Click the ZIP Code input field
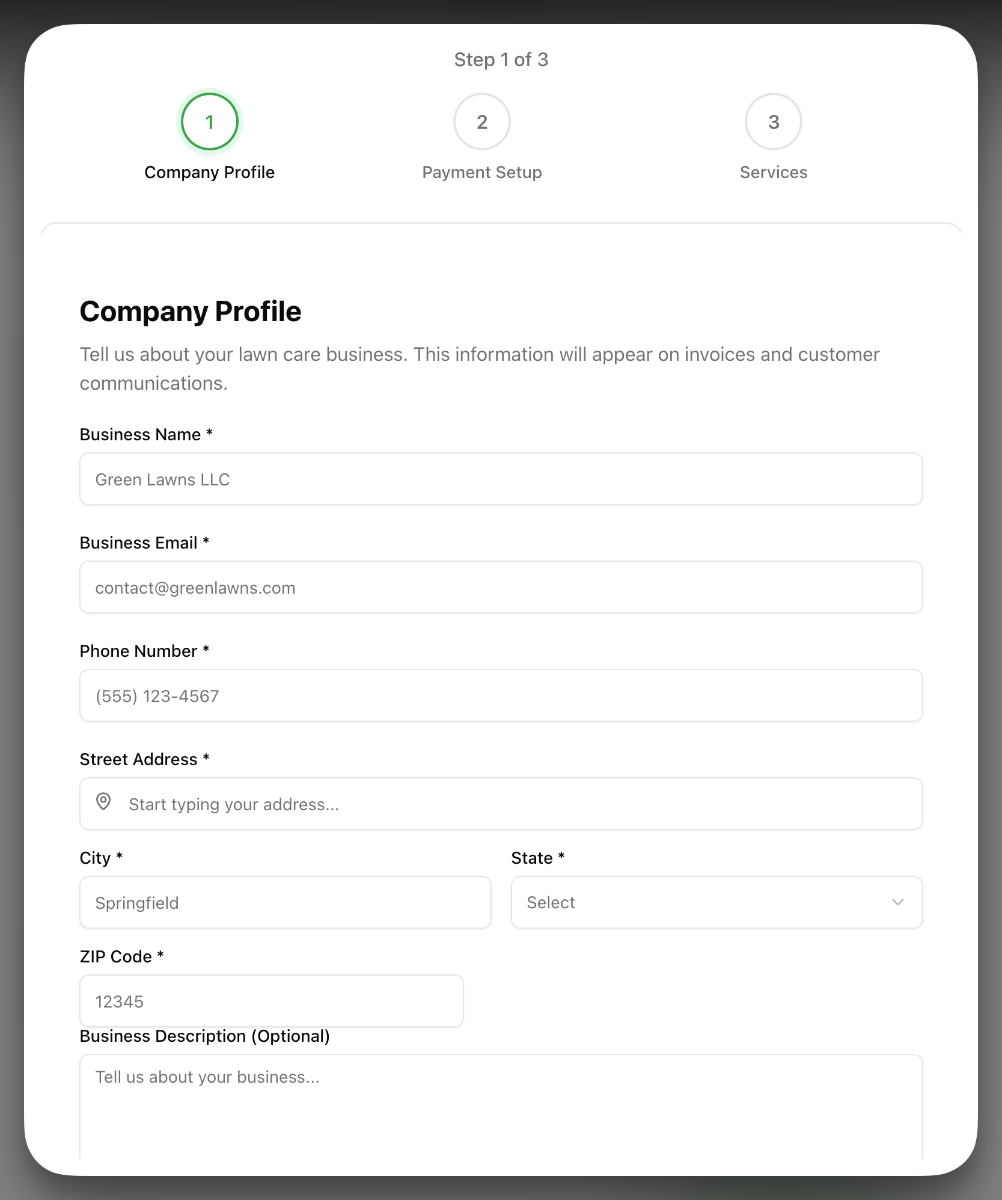The image size is (1002, 1200). click(271, 1000)
